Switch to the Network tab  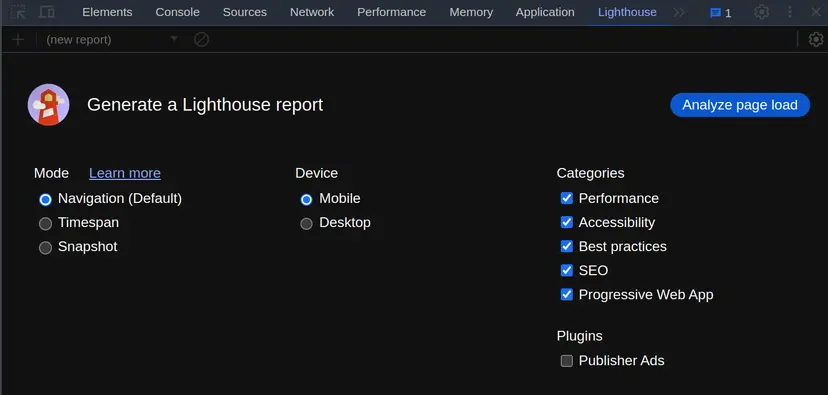(x=312, y=12)
